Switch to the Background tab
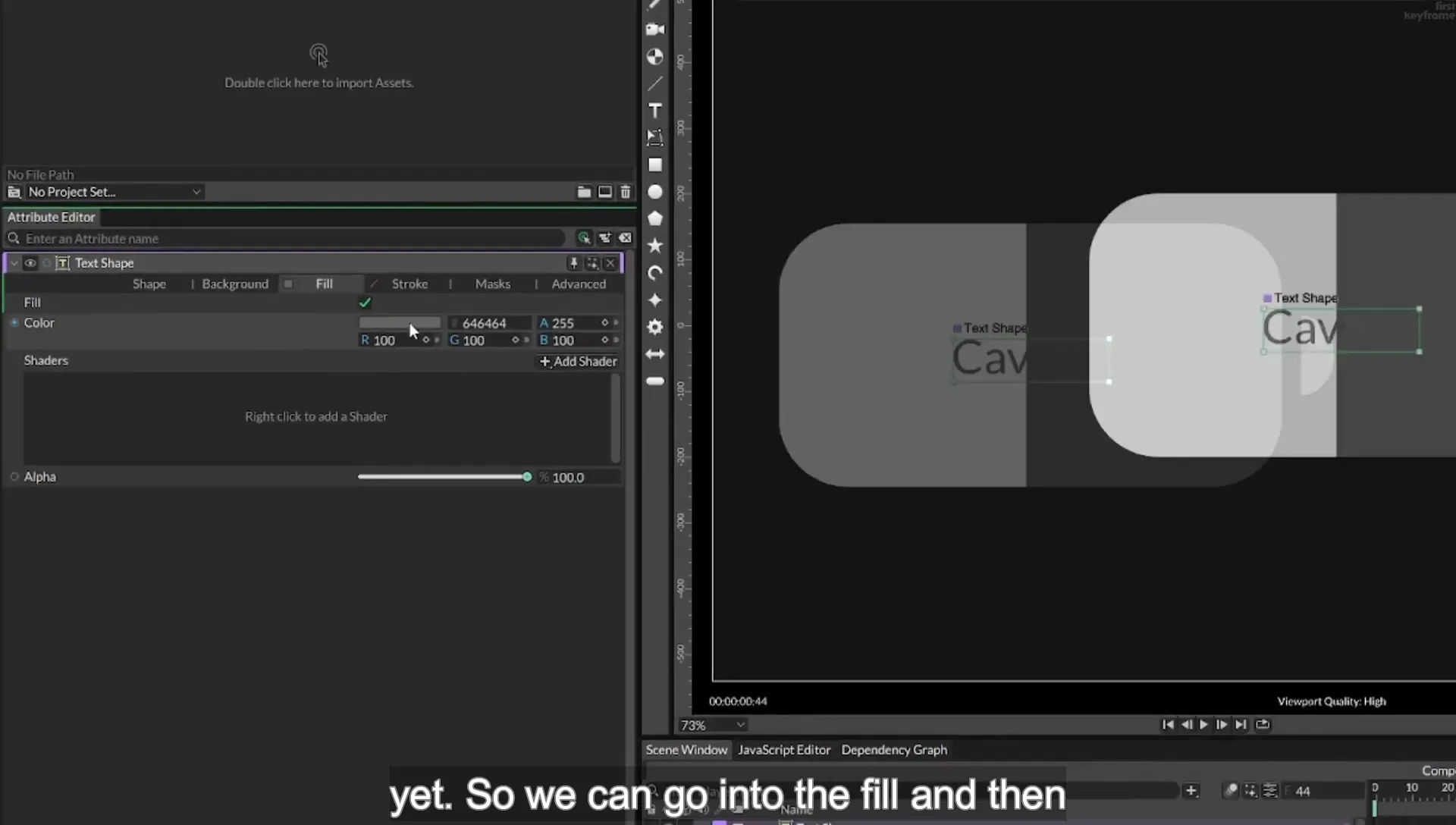The width and height of the screenshot is (1456, 825). pyautogui.click(x=235, y=284)
